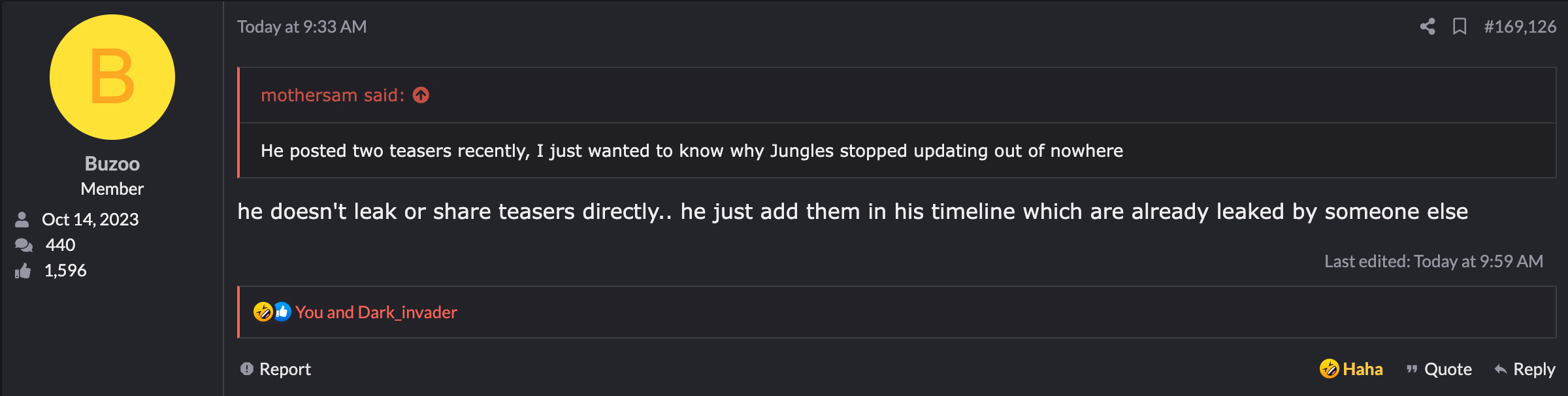Jump to mothersam's original post arrow
Screen dimensions: 1568x396
coord(421,95)
